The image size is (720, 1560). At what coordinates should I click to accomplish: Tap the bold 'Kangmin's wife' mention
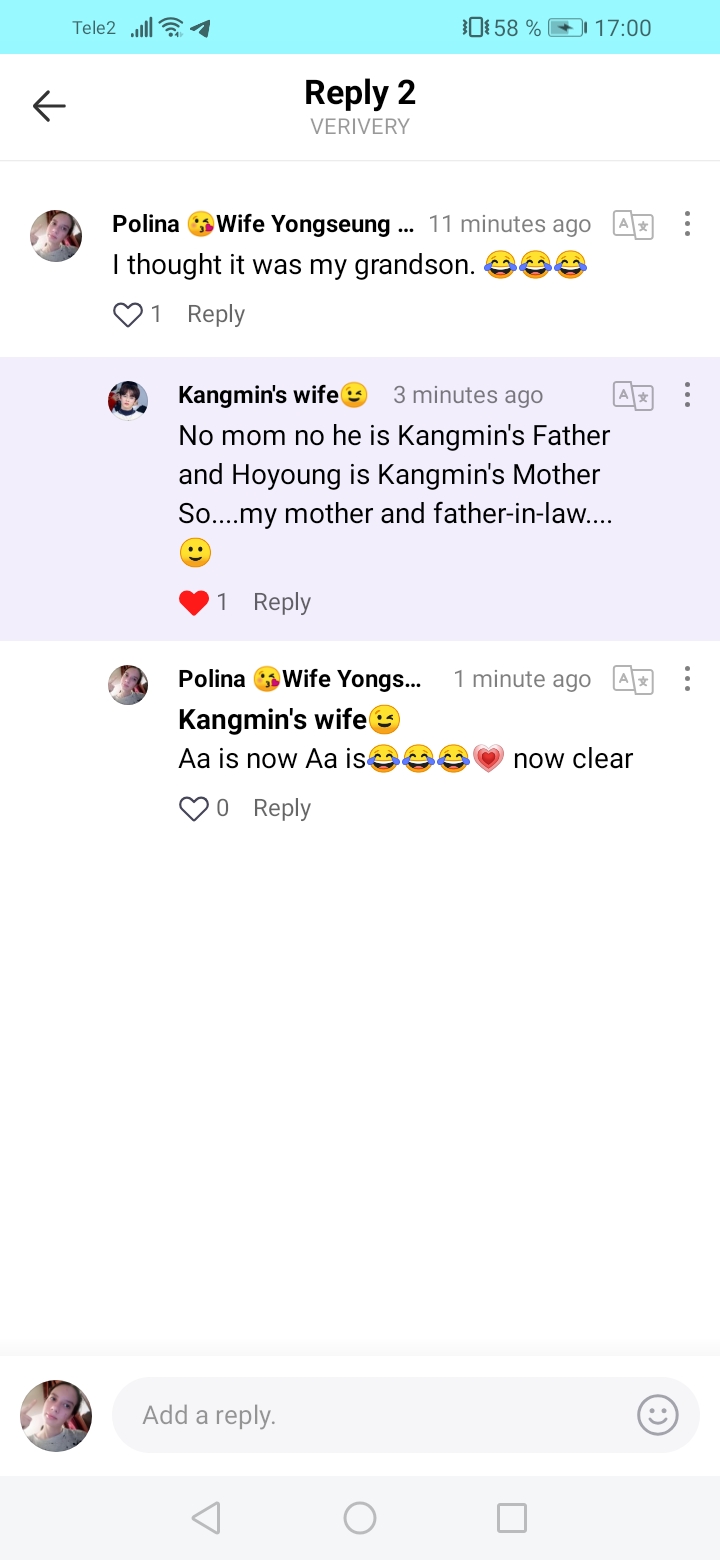(x=273, y=719)
